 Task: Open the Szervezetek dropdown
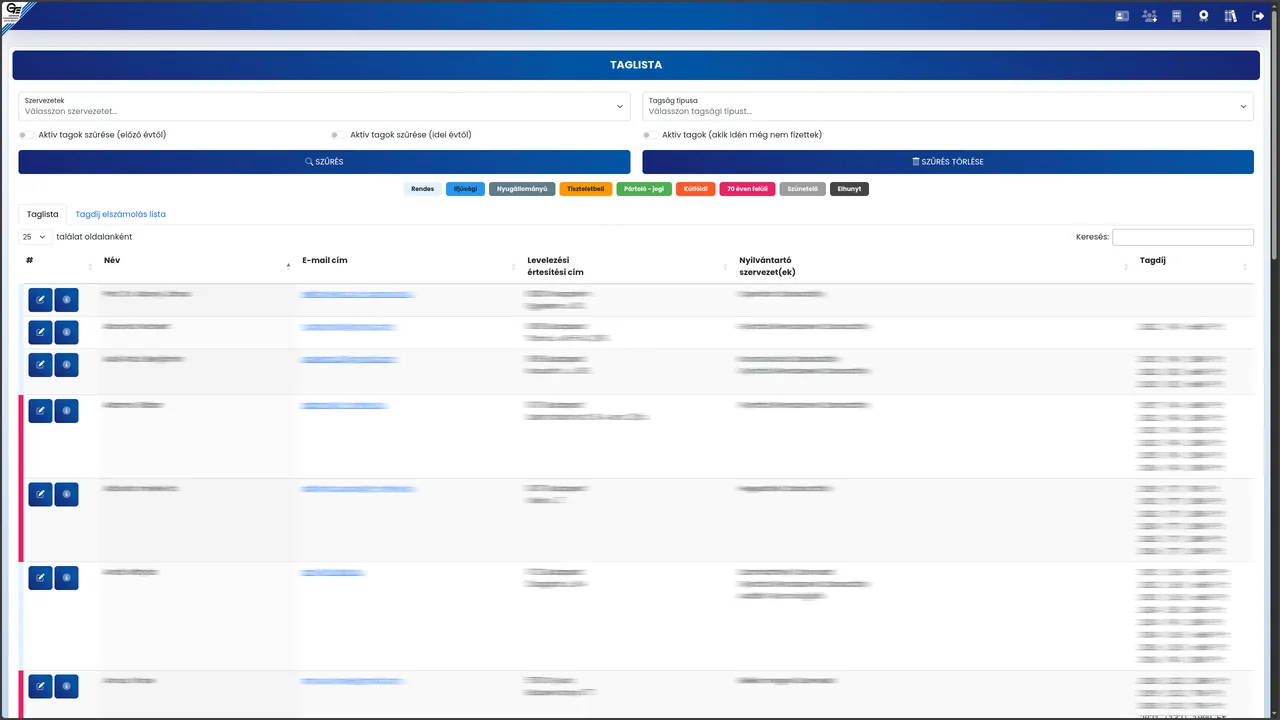tap(324, 106)
